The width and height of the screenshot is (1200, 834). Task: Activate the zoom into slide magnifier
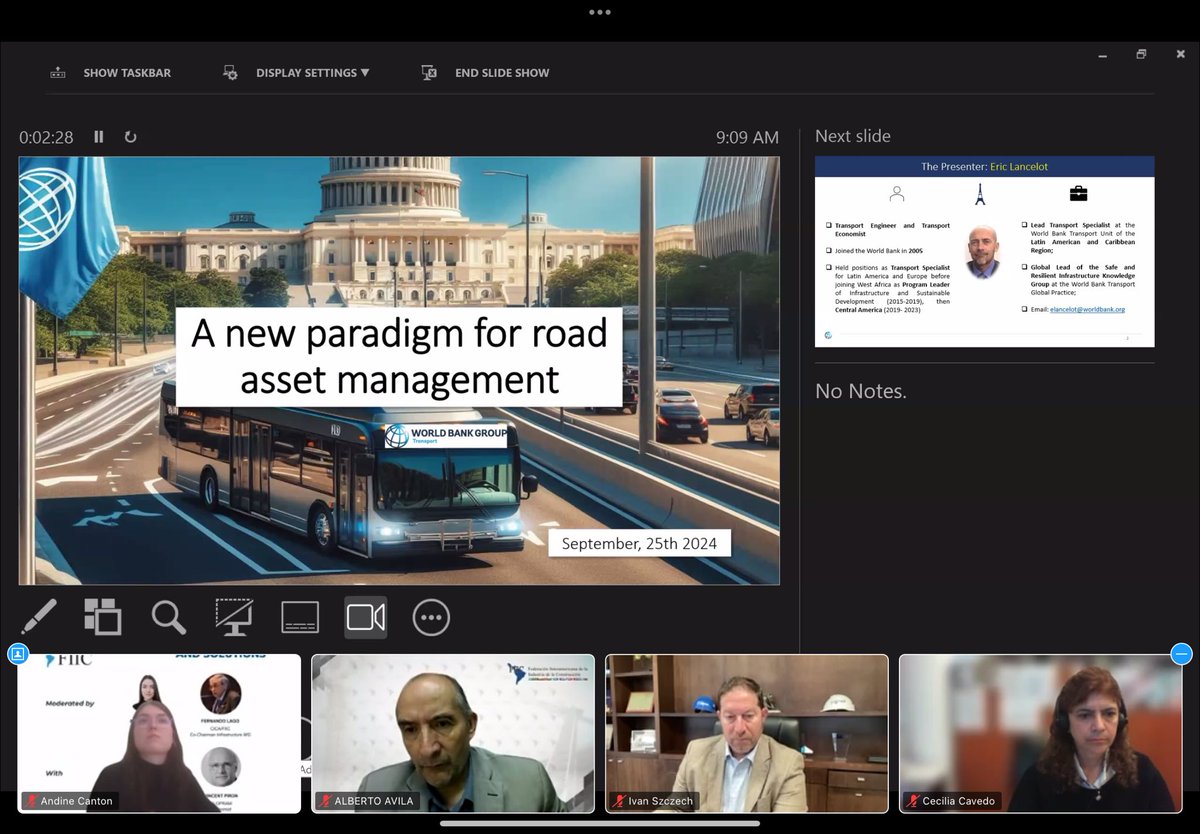(168, 617)
